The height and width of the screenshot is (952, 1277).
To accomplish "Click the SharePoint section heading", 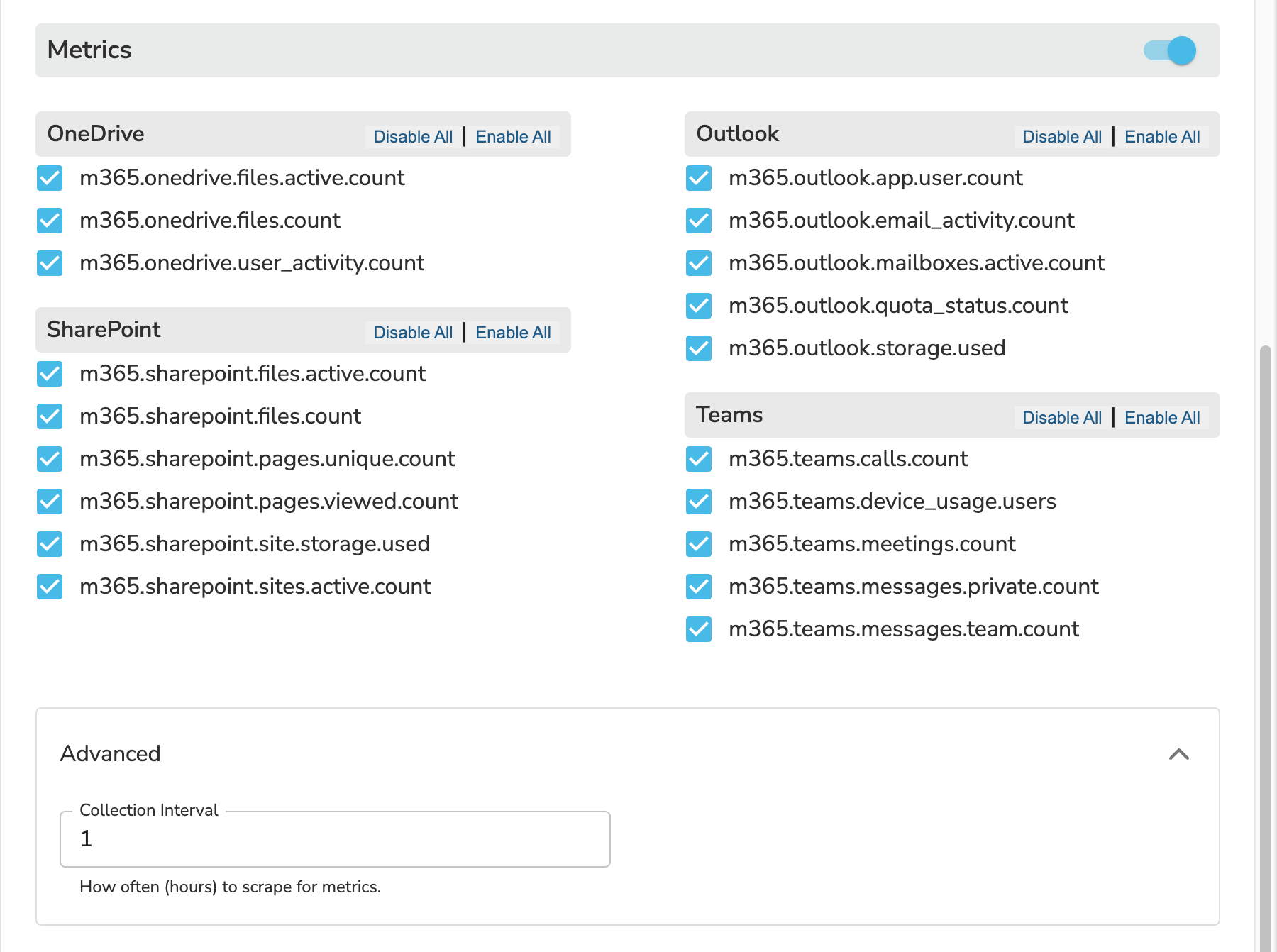I will (104, 329).
